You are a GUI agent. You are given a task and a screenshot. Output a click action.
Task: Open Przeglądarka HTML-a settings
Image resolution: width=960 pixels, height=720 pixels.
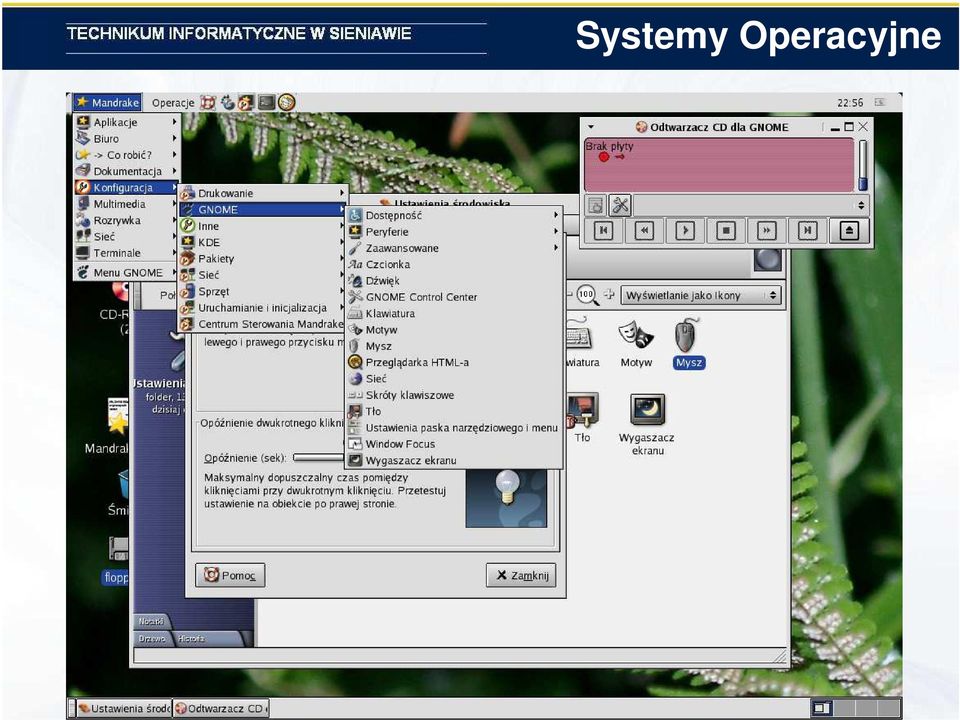click(x=454, y=362)
